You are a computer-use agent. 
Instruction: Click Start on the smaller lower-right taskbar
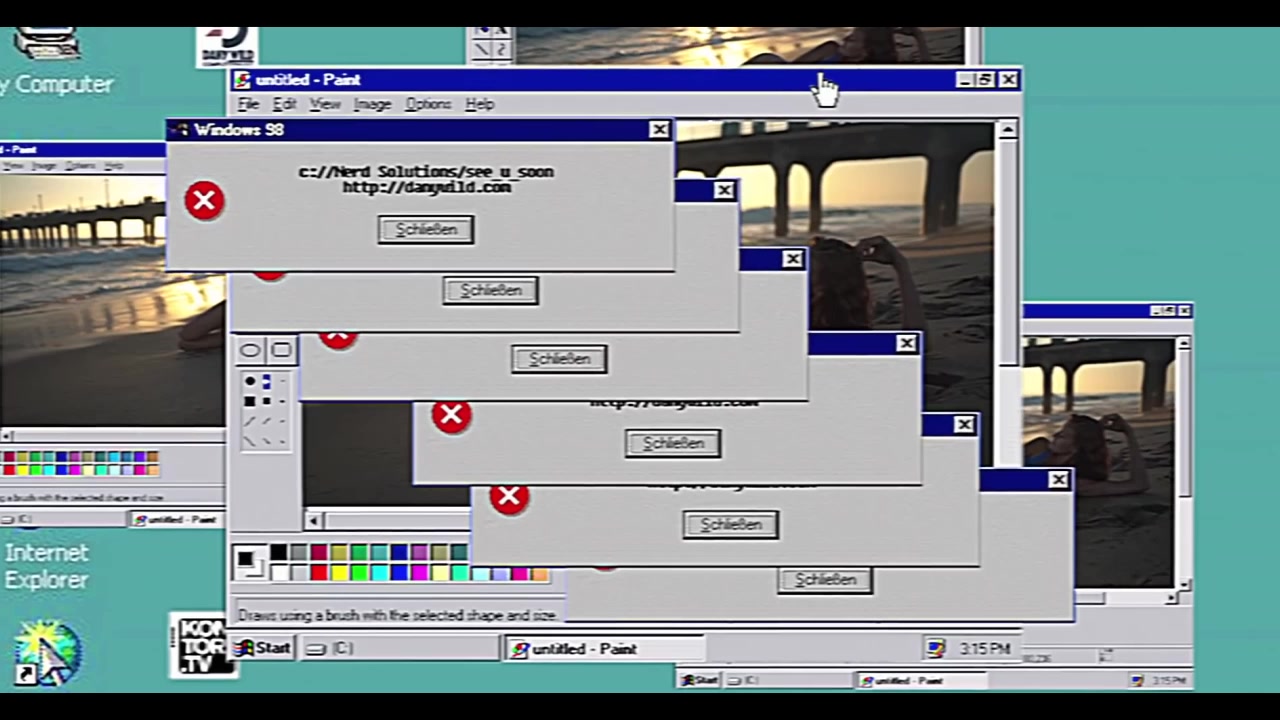click(x=700, y=681)
